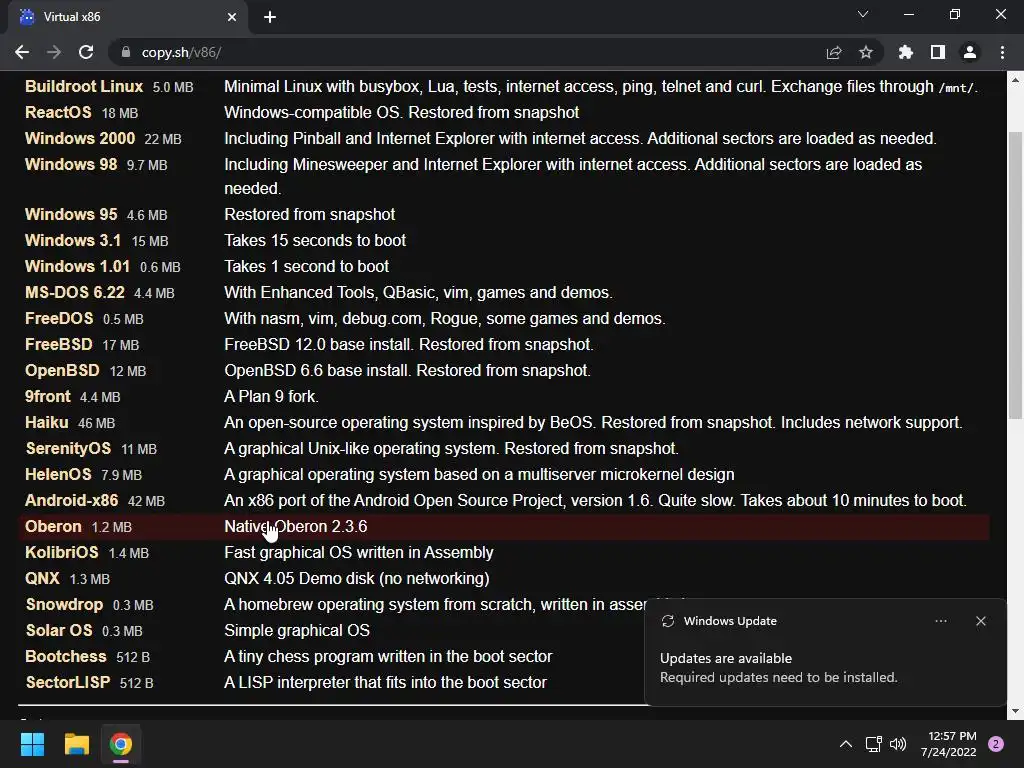The image size is (1024, 768).
Task: Reload the copy.sh page
Action: pos(86,52)
